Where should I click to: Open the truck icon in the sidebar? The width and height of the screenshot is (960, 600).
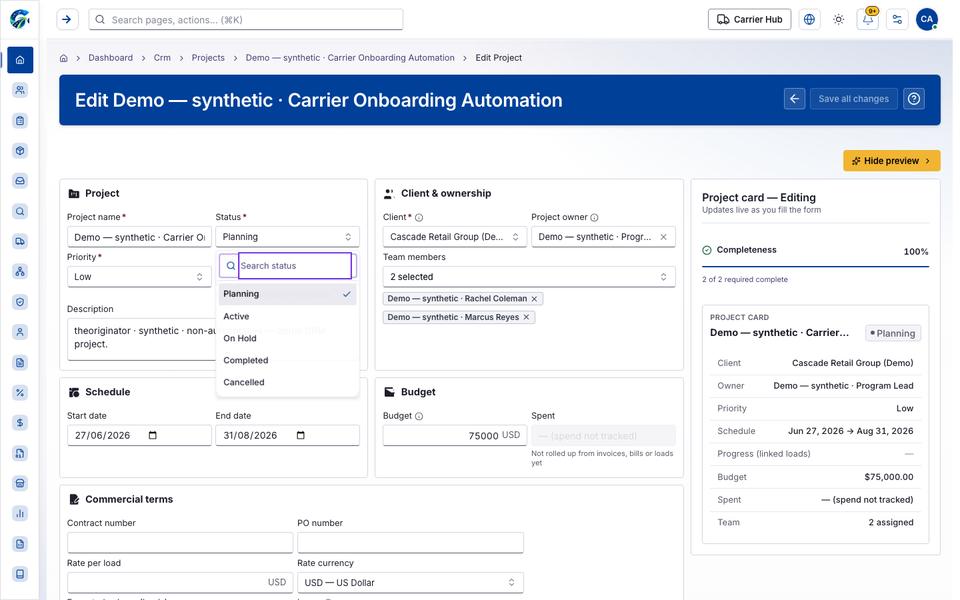coord(20,241)
